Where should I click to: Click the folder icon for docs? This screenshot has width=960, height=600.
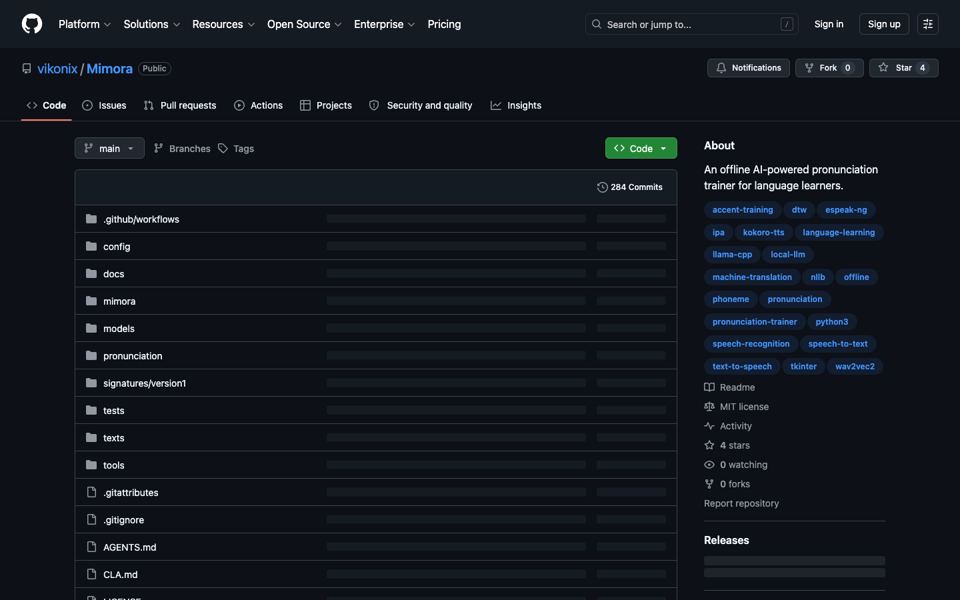click(91, 274)
